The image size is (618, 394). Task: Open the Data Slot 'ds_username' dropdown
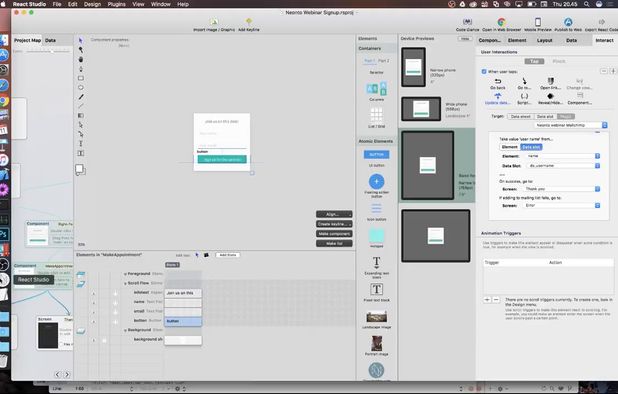coord(563,166)
